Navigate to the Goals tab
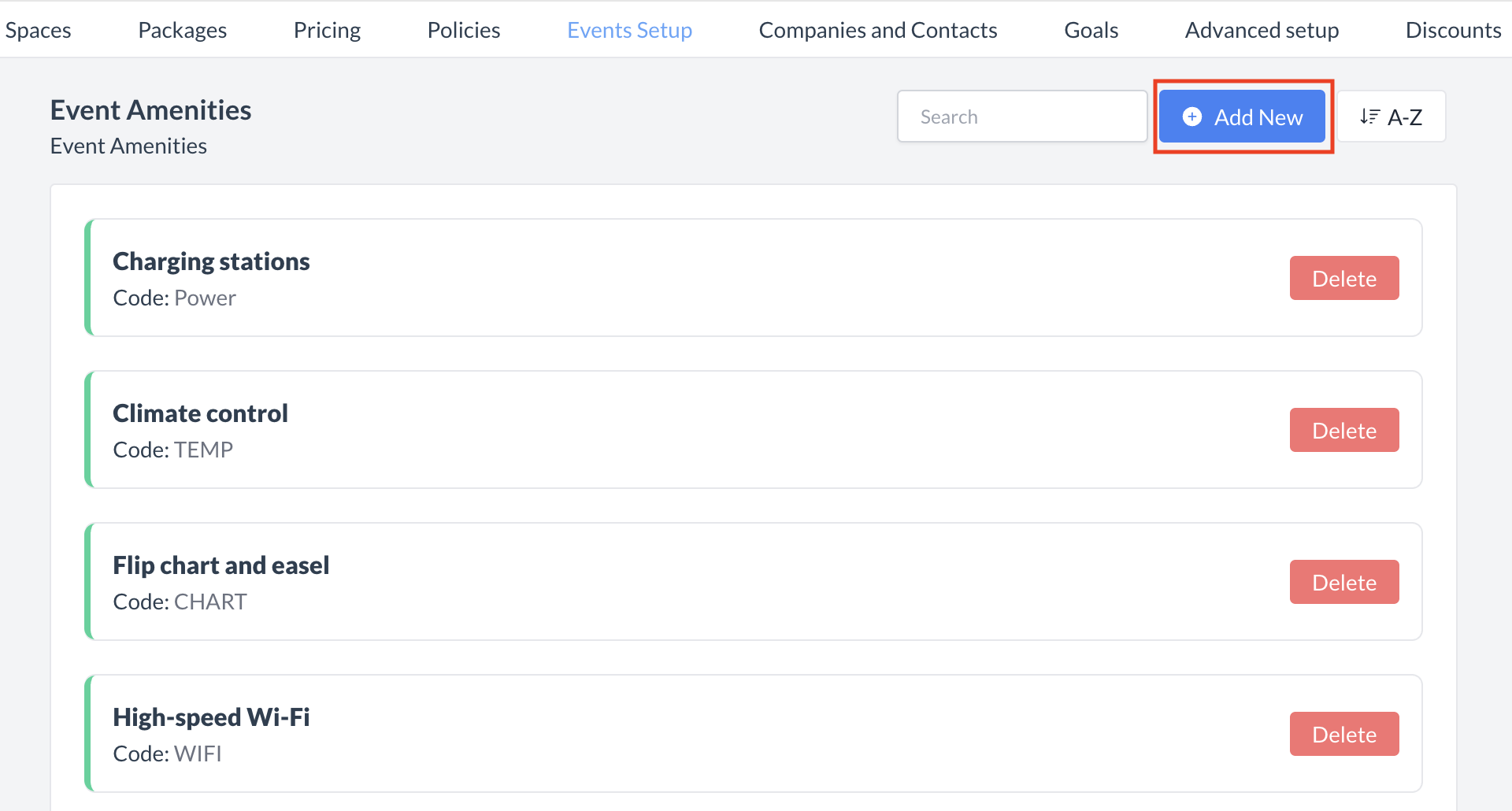The width and height of the screenshot is (1512, 811). [1091, 30]
